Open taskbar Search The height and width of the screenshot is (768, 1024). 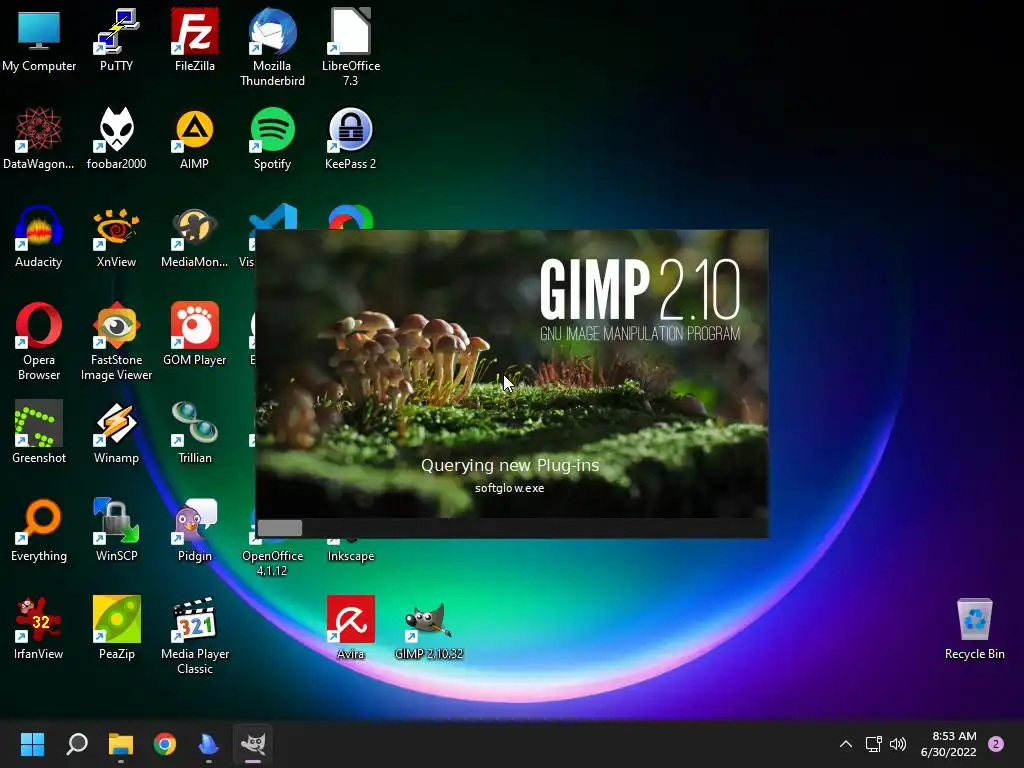pos(77,744)
